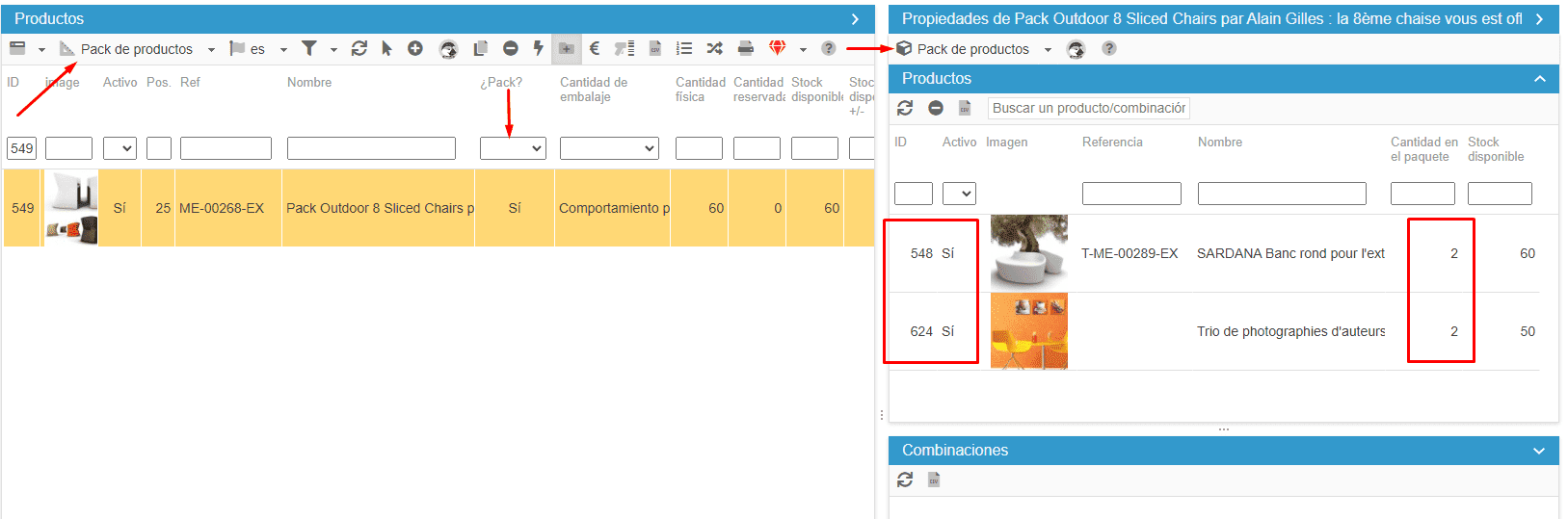Open the es language selector

click(x=258, y=49)
